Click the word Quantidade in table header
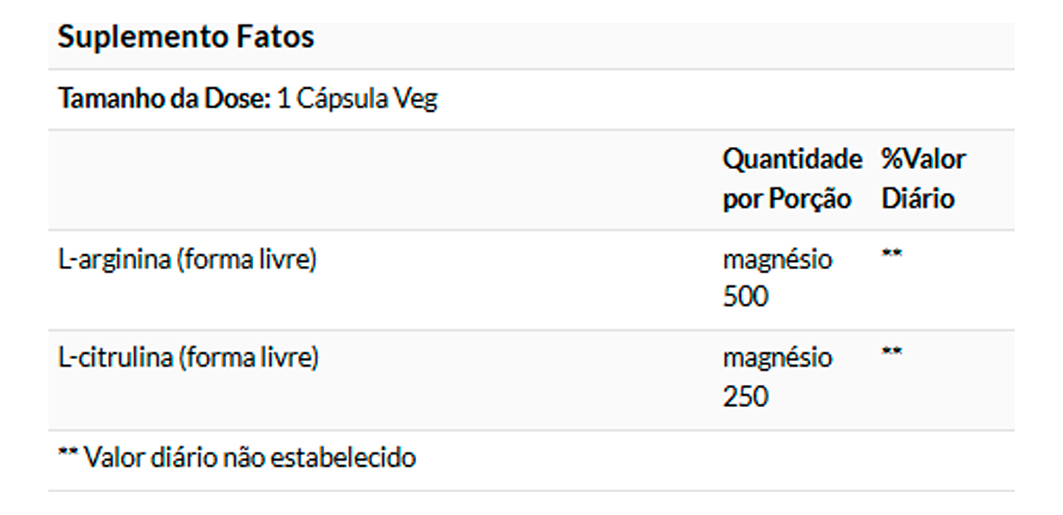 coord(791,159)
